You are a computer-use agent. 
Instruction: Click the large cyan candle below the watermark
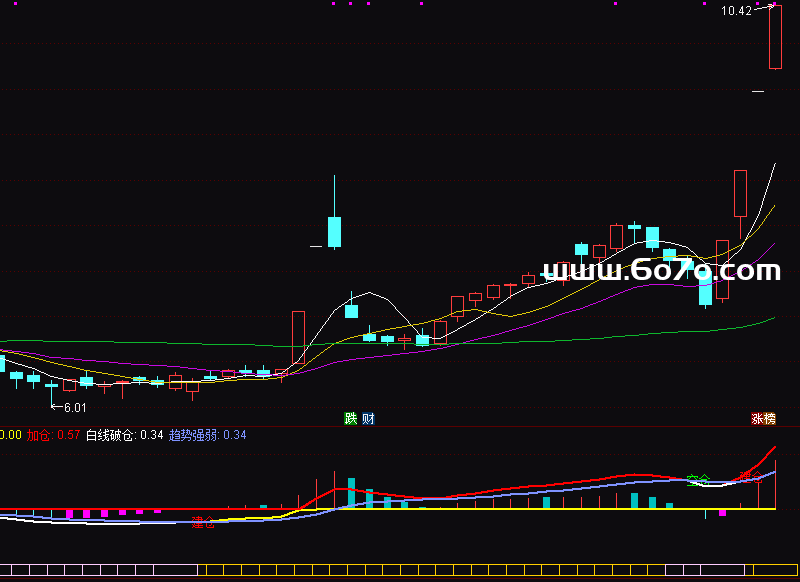[x=705, y=288]
